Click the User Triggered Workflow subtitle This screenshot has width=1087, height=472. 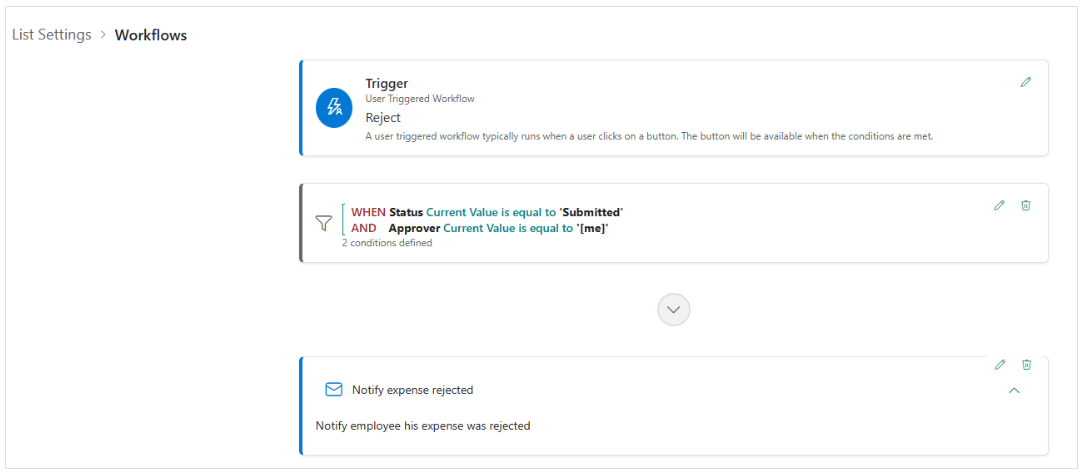tap(420, 99)
